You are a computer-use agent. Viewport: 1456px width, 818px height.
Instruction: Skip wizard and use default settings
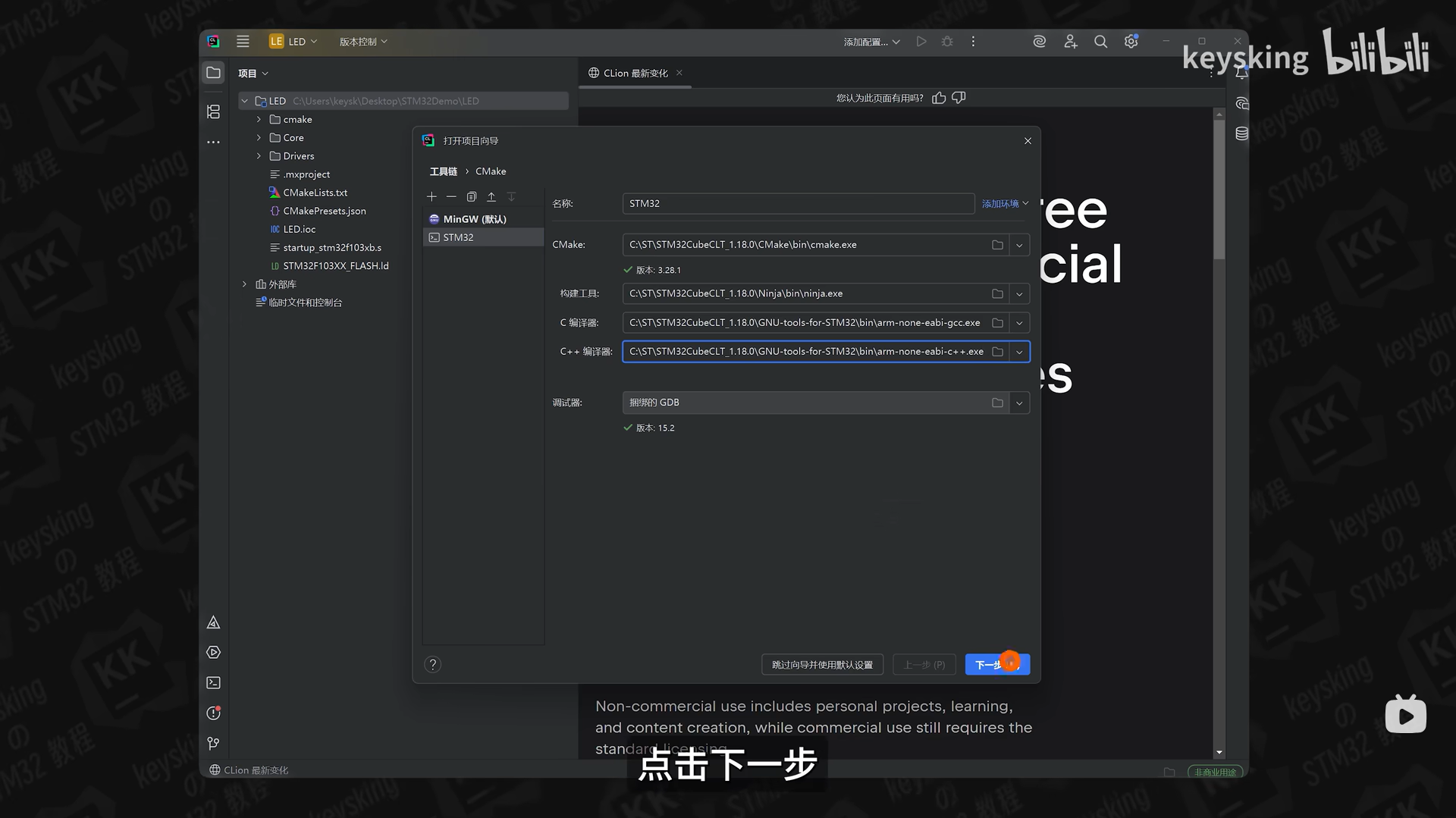click(822, 665)
